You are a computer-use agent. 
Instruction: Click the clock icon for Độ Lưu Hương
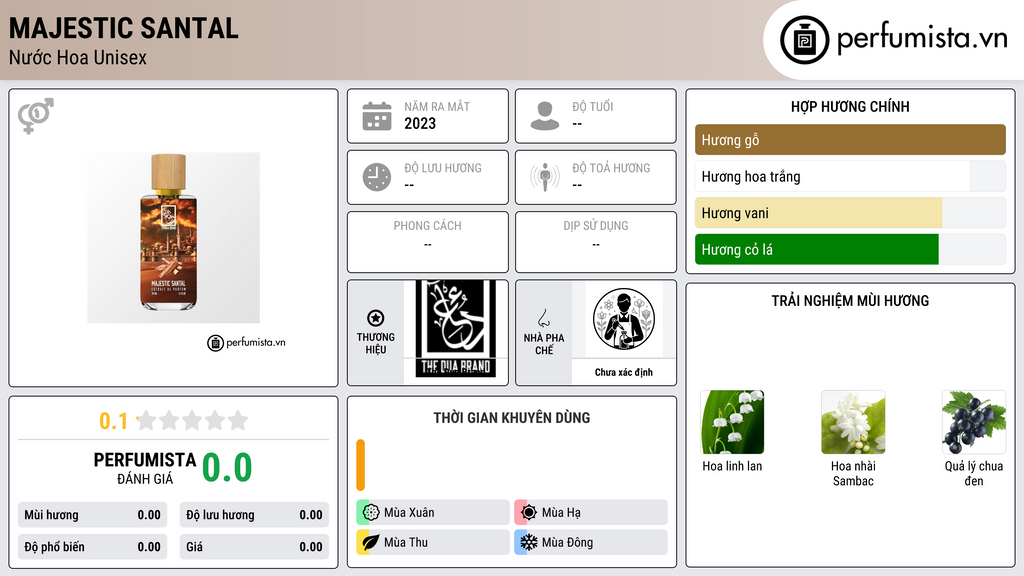coord(377,177)
